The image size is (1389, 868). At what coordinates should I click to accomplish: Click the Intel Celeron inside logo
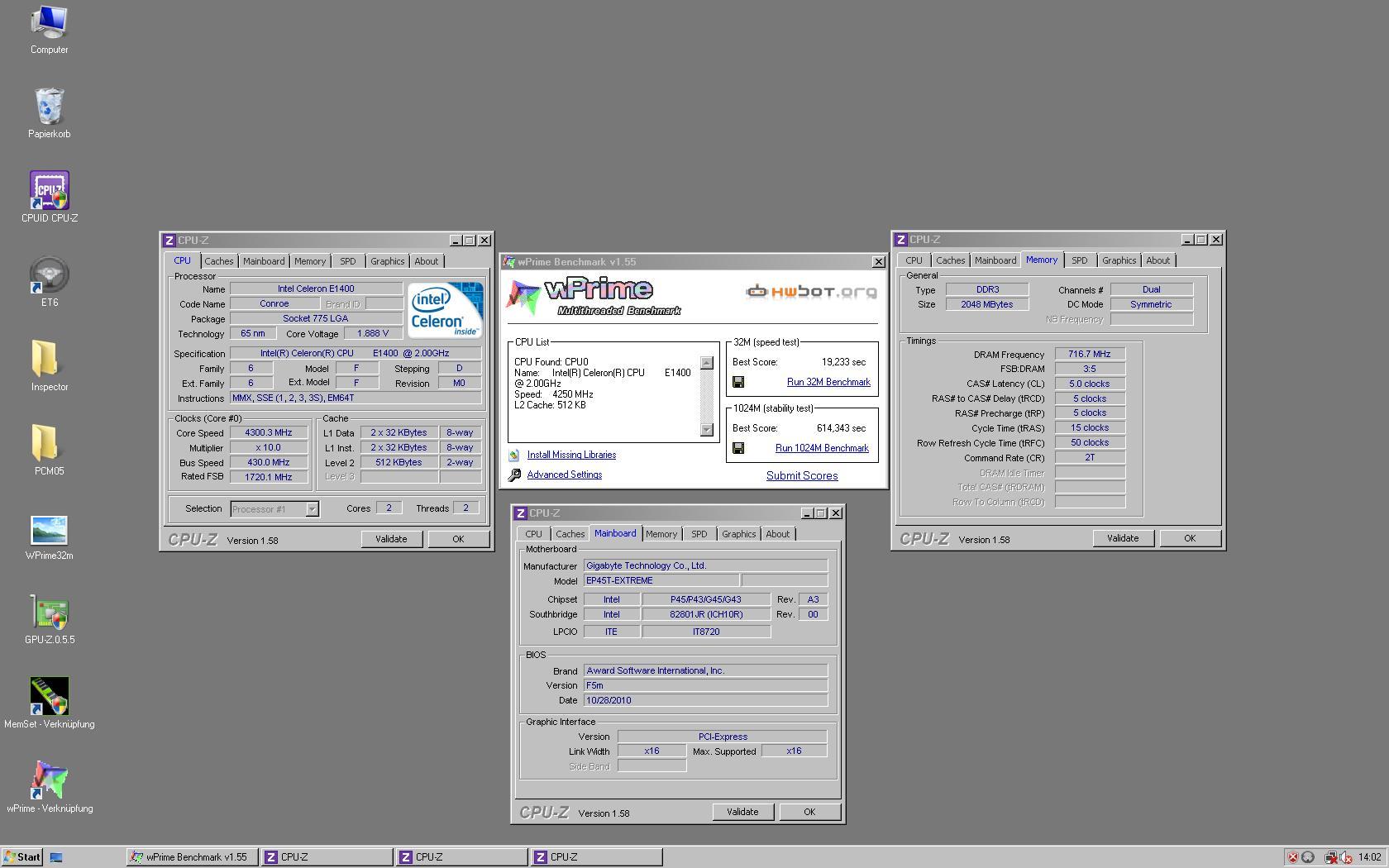[x=446, y=309]
